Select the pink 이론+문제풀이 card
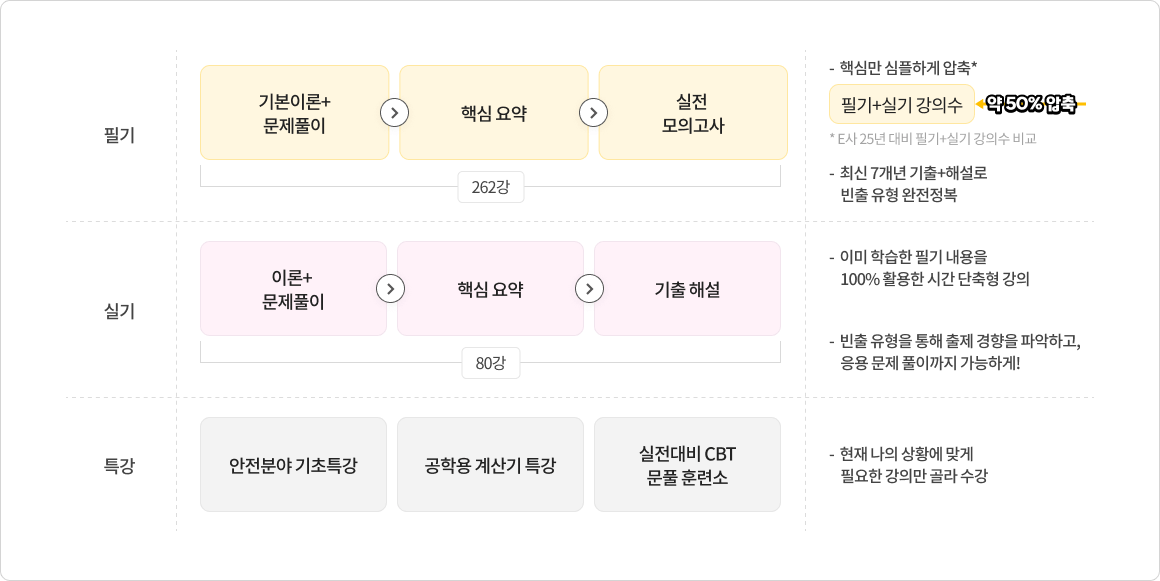 pyautogui.click(x=294, y=289)
